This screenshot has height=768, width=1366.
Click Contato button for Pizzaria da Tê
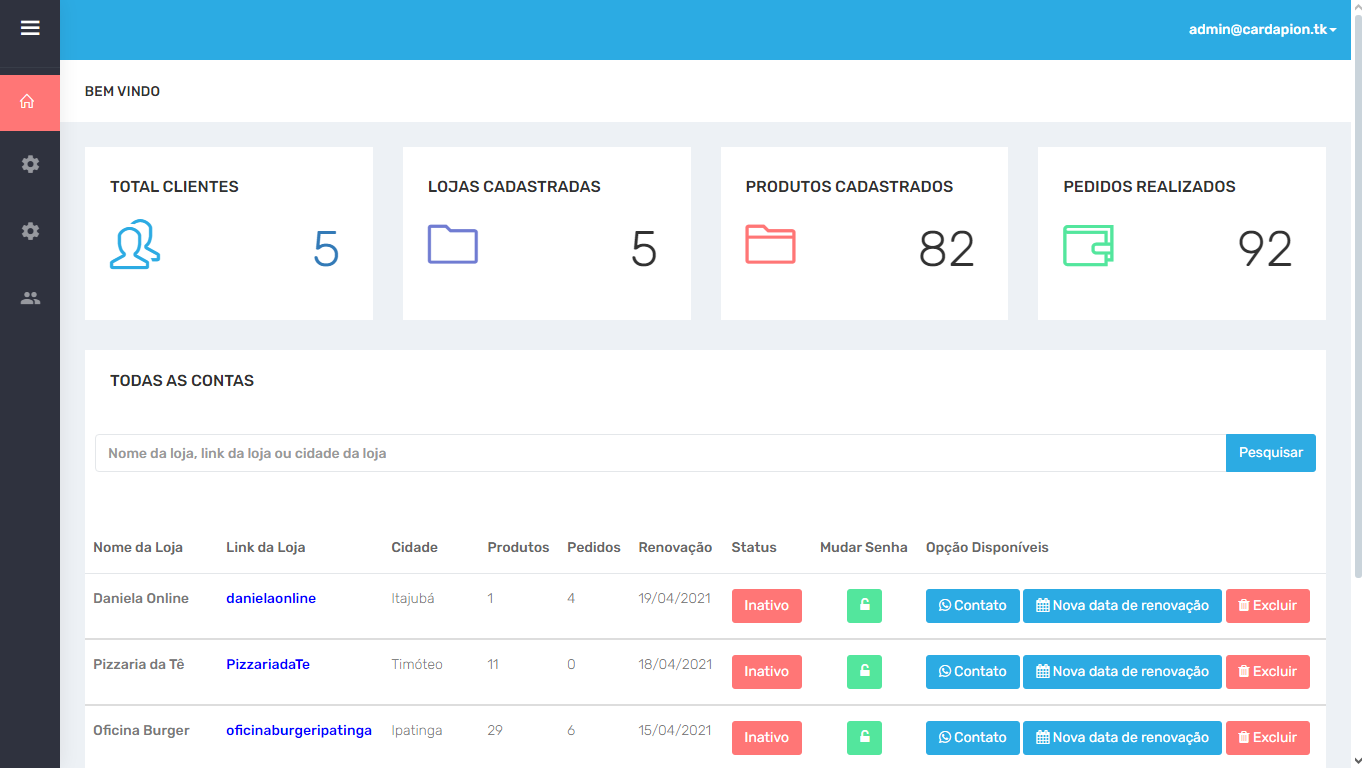(972, 672)
